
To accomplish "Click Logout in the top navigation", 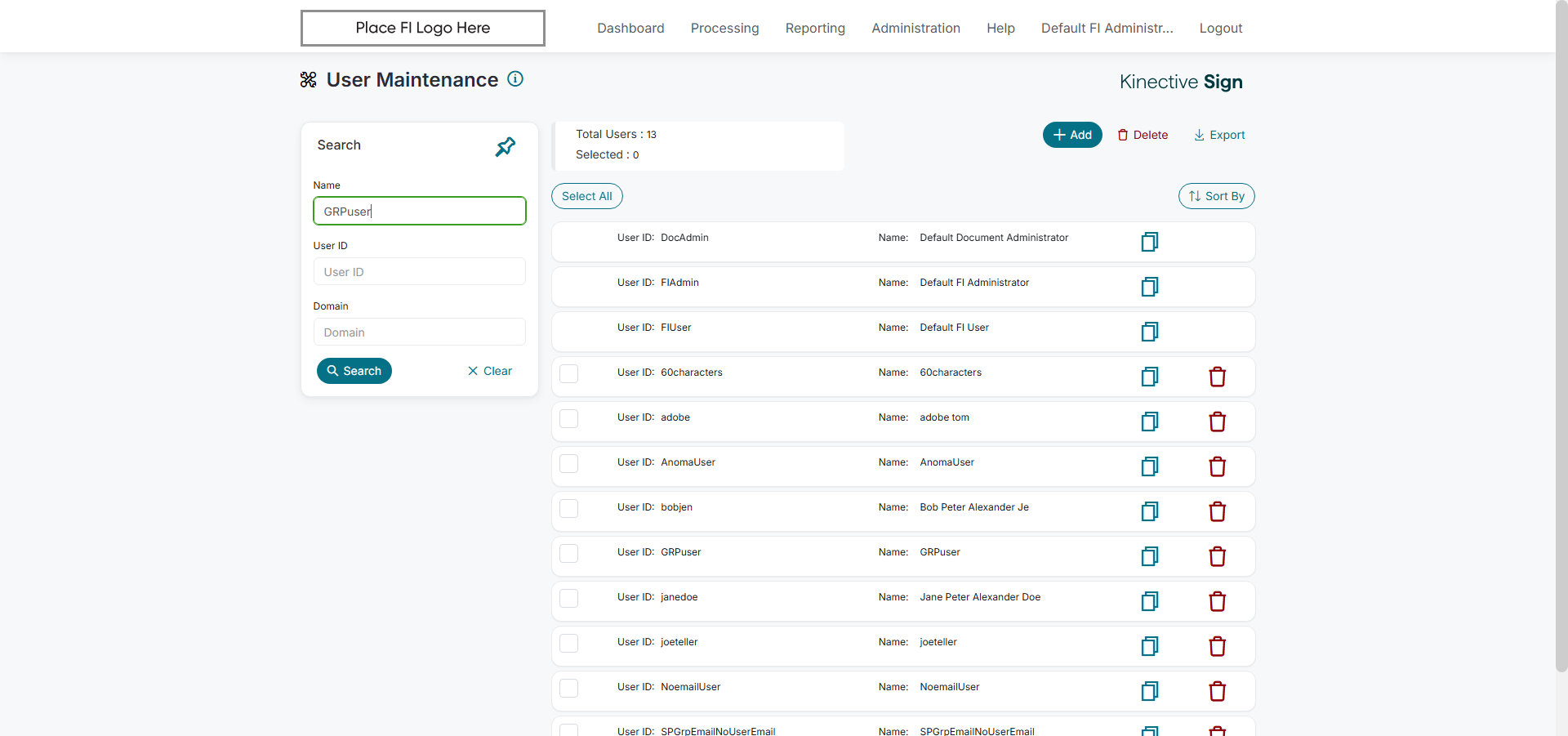I will coord(1221,28).
